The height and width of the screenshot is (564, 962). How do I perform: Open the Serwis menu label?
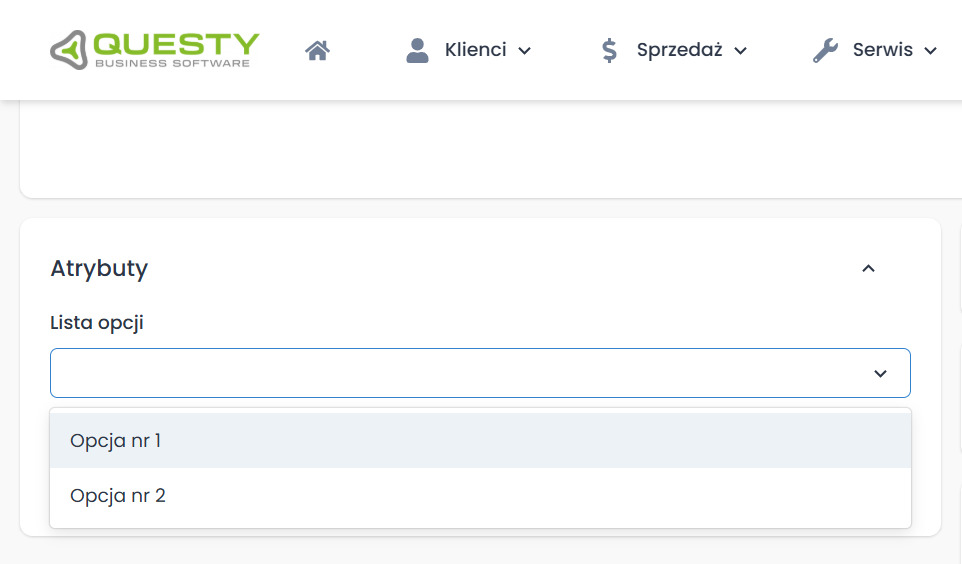point(883,50)
